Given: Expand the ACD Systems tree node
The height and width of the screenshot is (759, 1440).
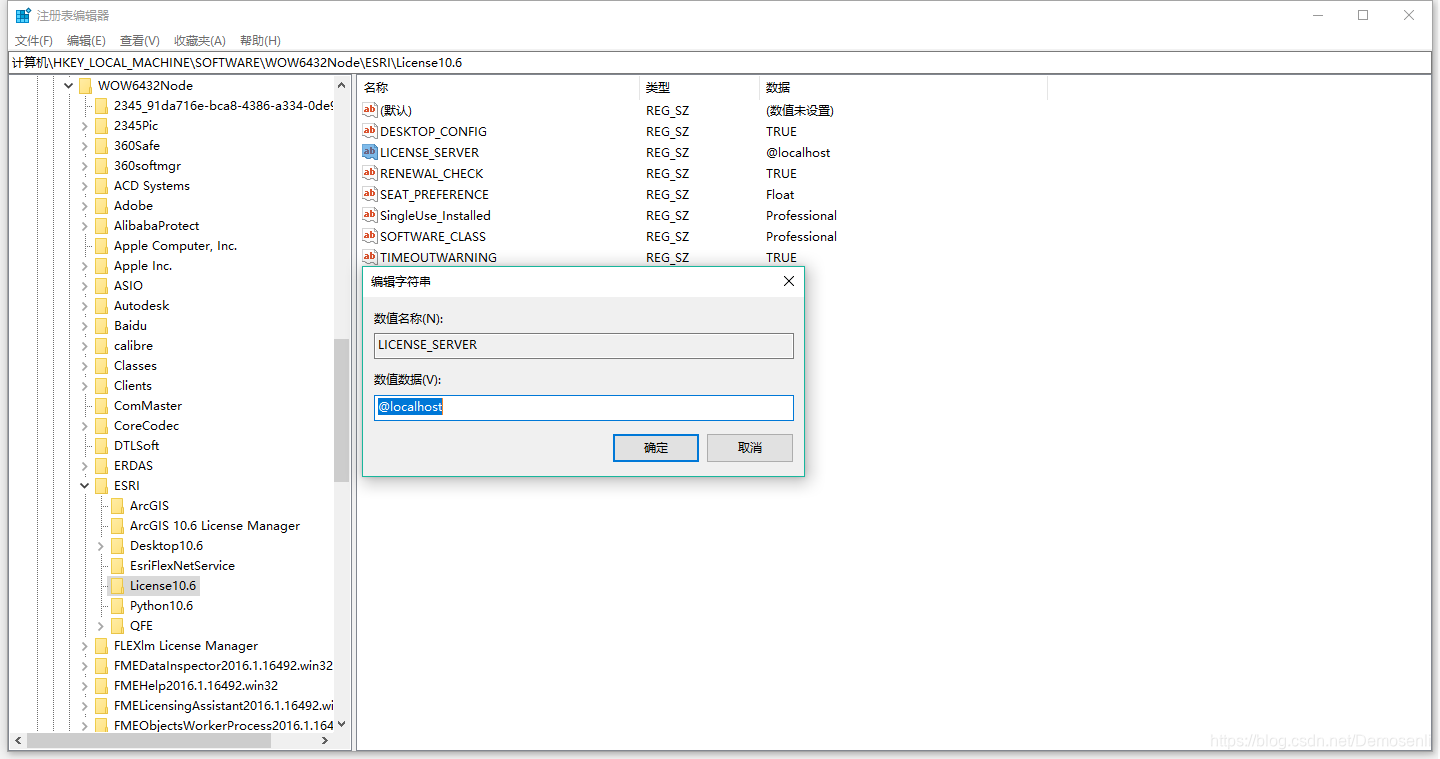Looking at the screenshot, I should [84, 185].
